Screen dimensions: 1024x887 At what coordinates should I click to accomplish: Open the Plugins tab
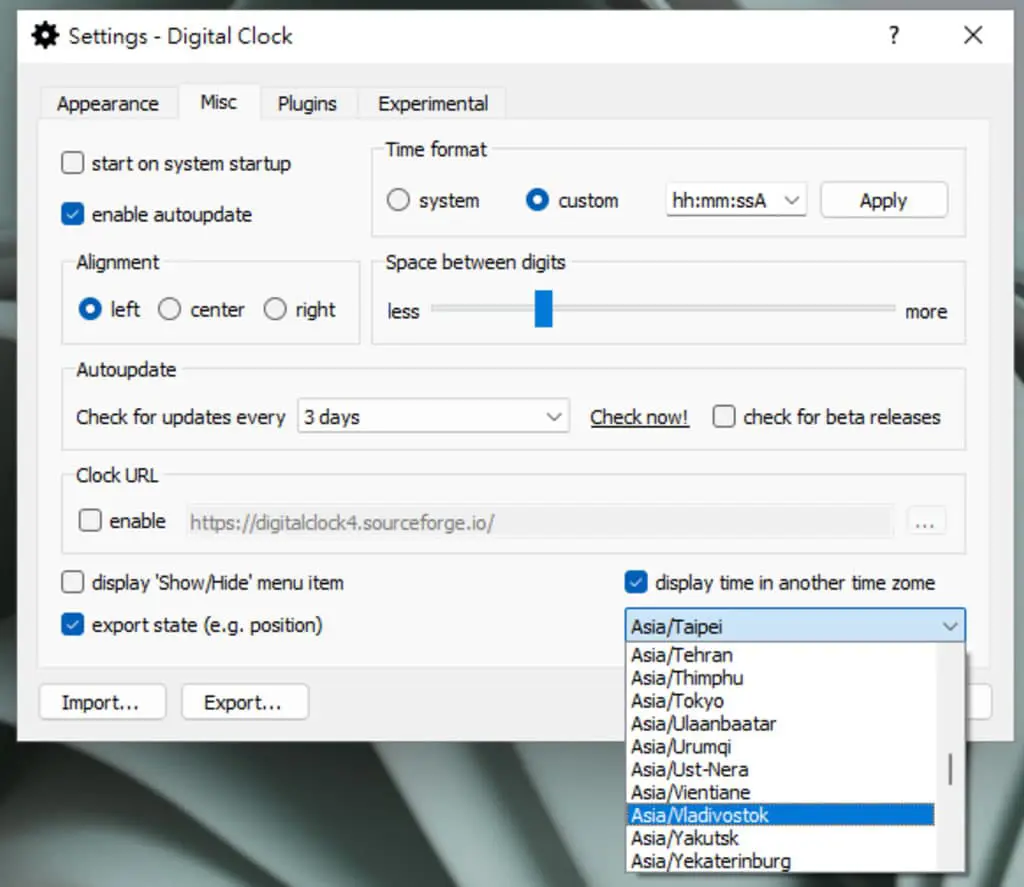pos(307,104)
